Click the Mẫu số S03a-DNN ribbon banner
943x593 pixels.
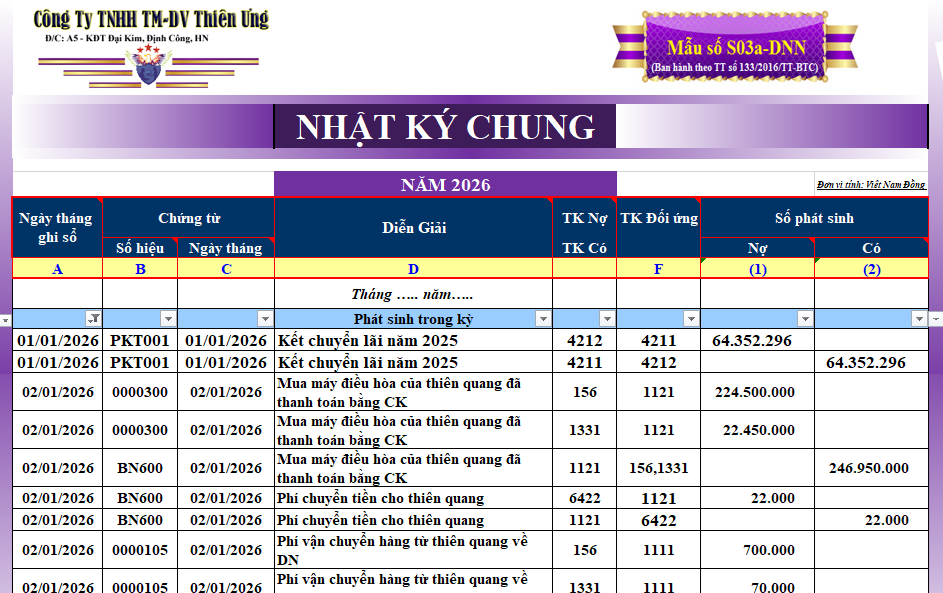pyautogui.click(x=734, y=47)
